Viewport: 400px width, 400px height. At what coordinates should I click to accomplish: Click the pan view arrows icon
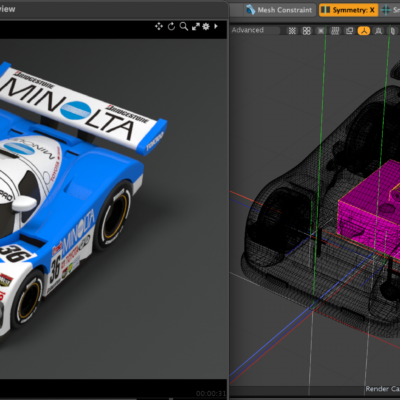159,26
